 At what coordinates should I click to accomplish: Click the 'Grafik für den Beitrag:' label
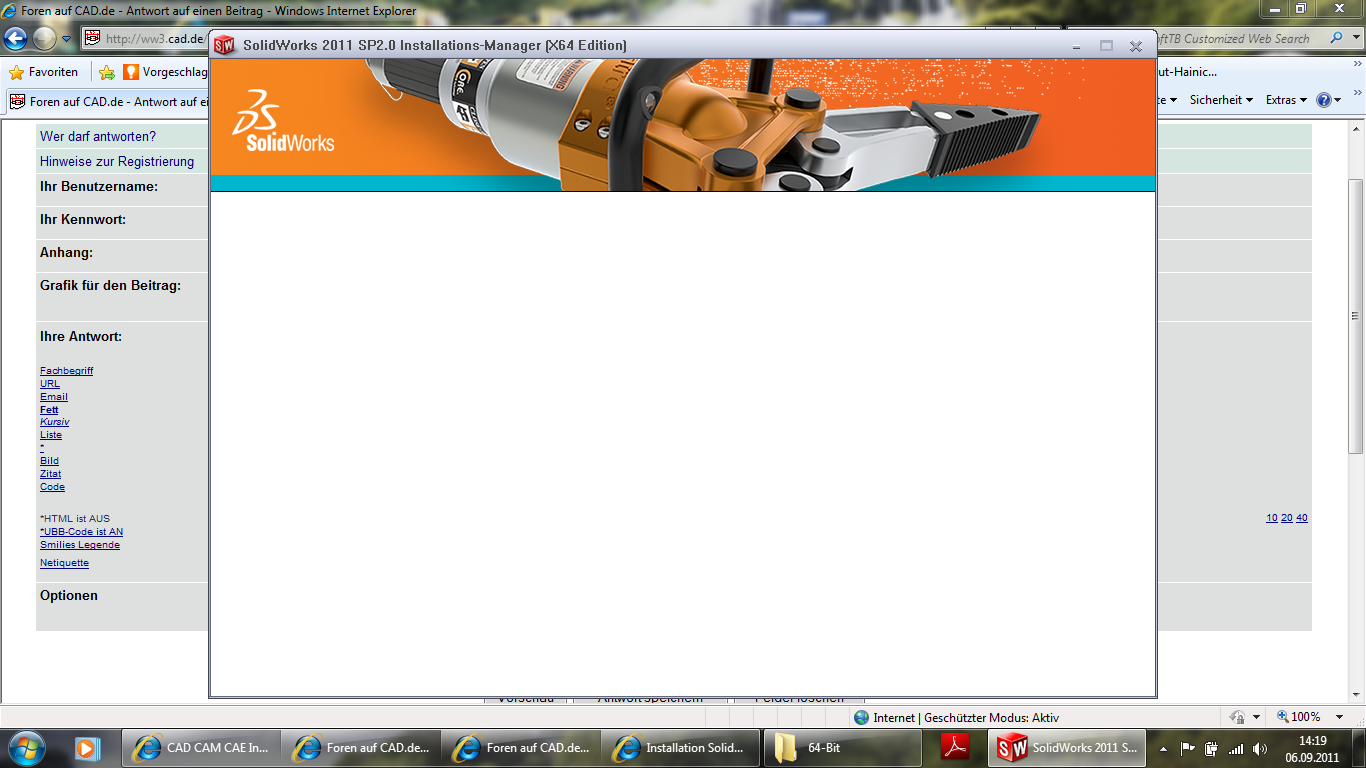[110, 285]
